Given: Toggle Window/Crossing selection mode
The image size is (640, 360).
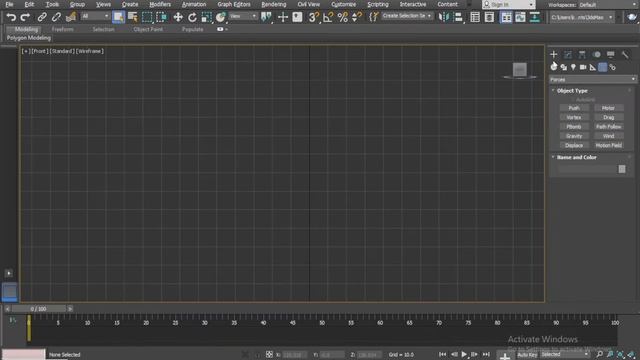Looking at the screenshot, I should coord(162,17).
